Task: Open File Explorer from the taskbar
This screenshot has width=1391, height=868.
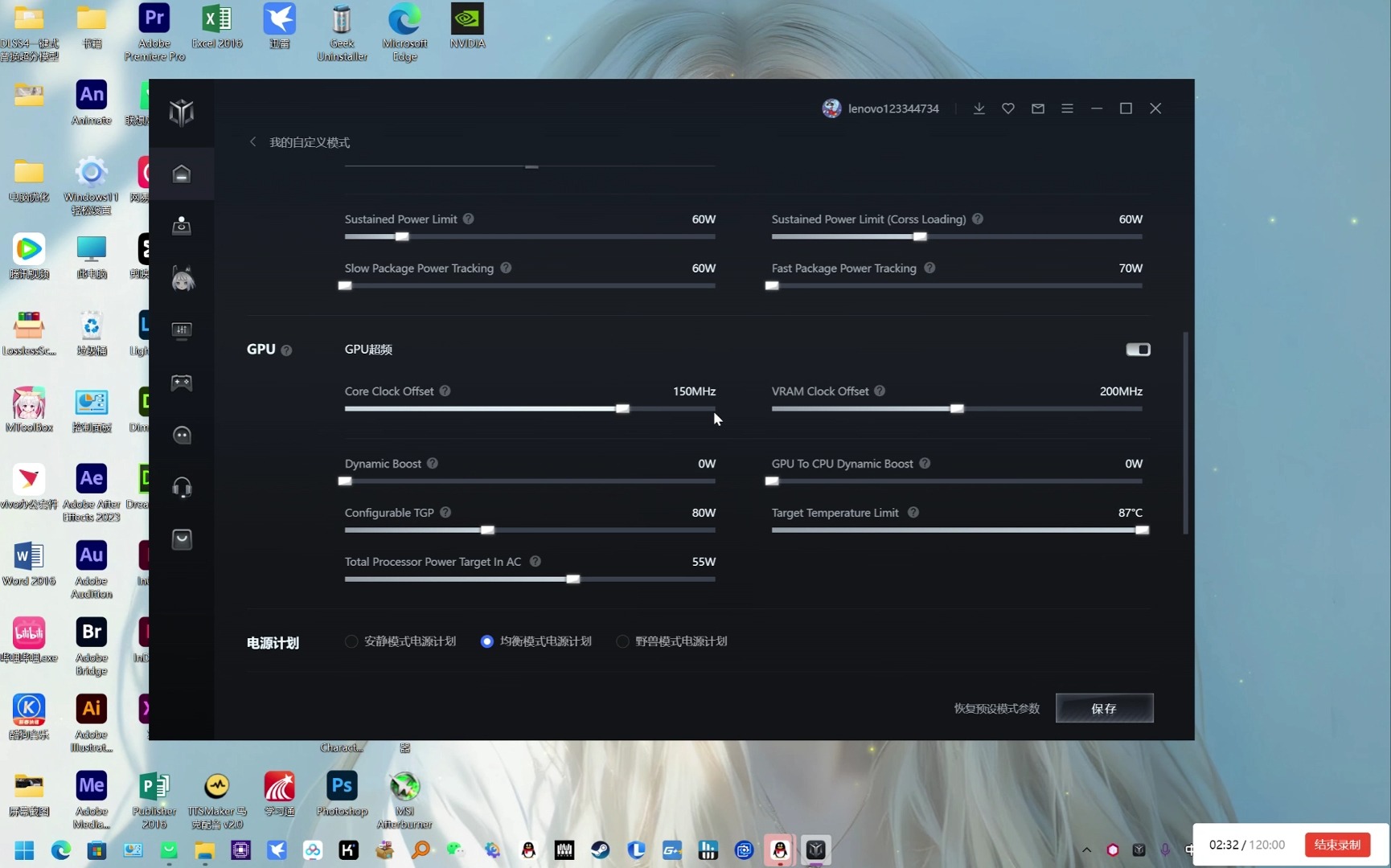Action: [204, 850]
